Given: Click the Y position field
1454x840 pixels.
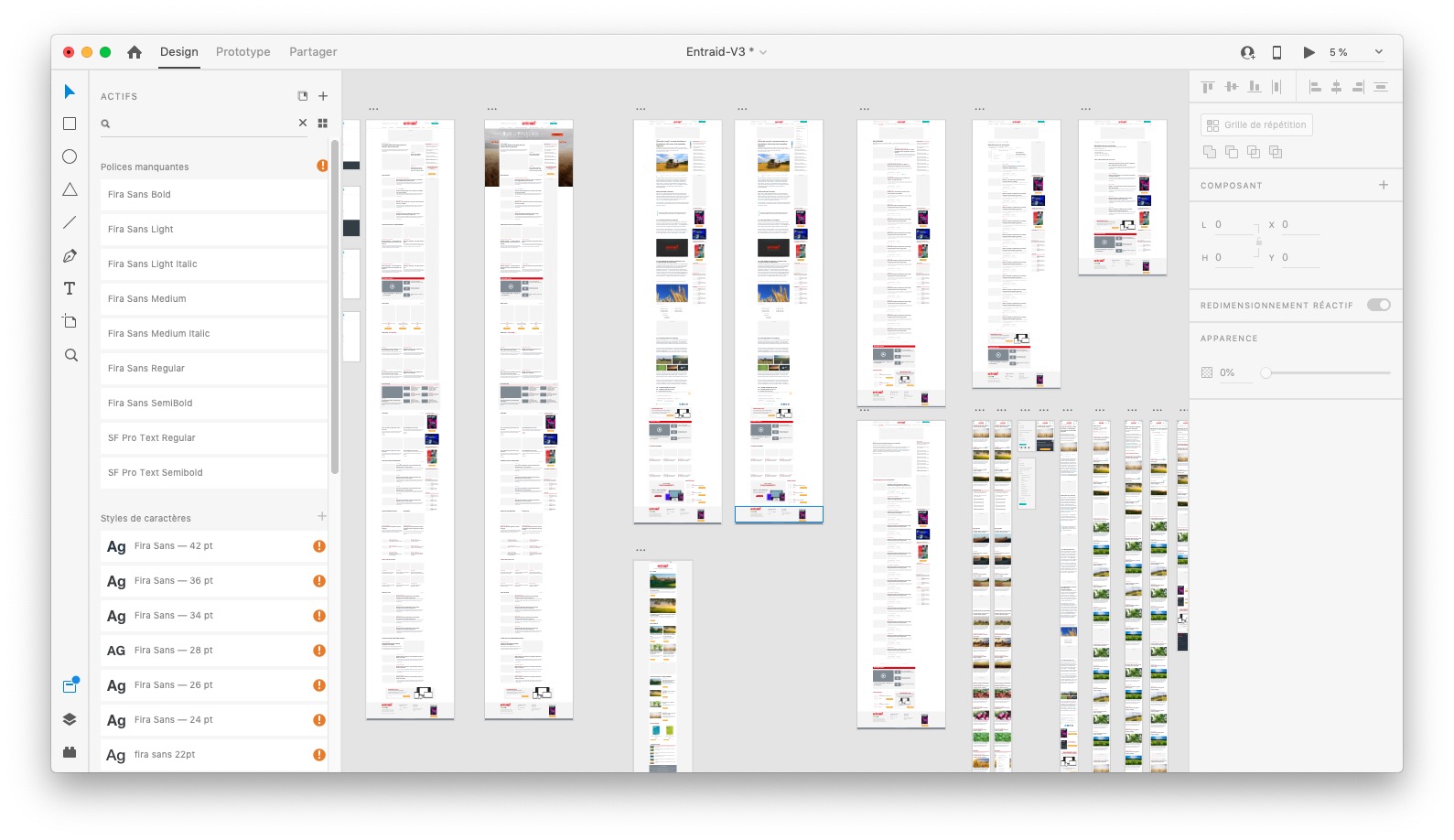Looking at the screenshot, I should pos(1300,257).
